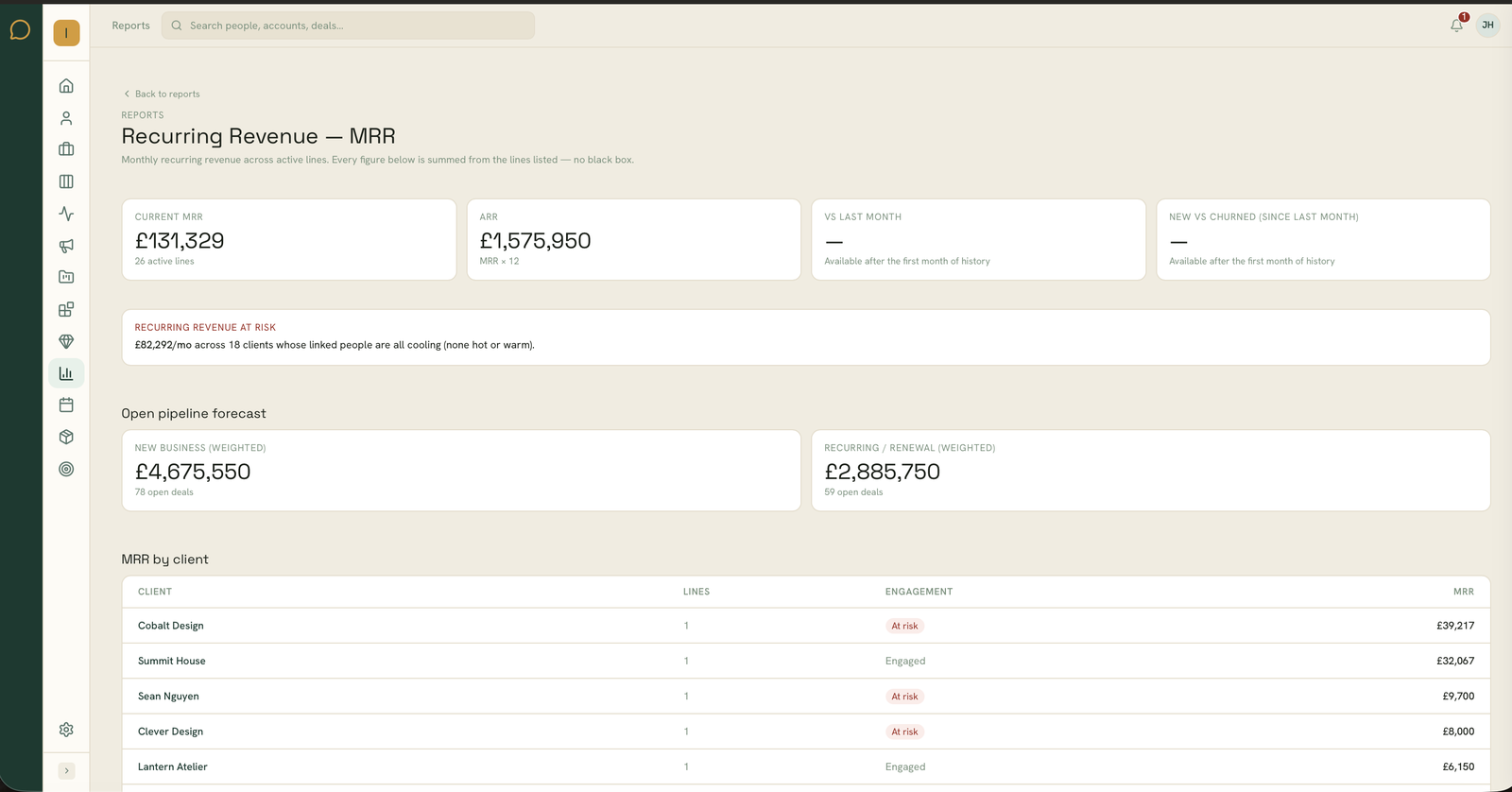Open settings via the gear icon
Screen dimensions: 1512x792
[66, 730]
